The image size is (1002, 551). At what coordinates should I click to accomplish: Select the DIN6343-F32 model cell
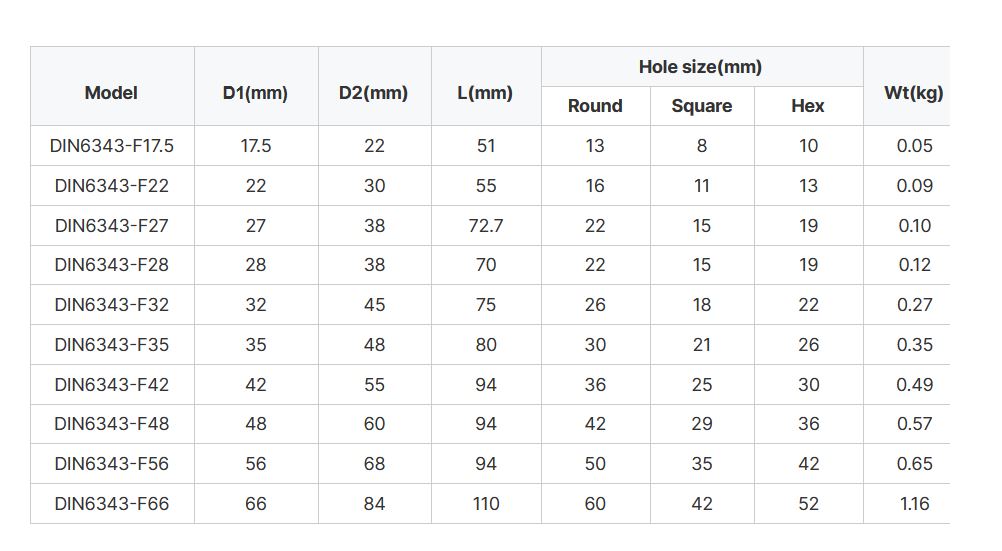click(x=112, y=305)
